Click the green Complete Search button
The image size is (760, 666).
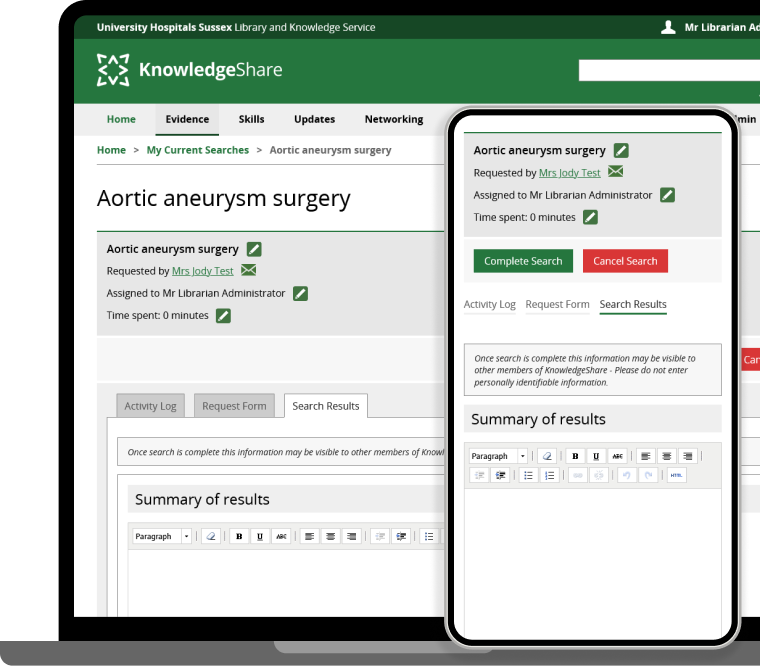[523, 261]
